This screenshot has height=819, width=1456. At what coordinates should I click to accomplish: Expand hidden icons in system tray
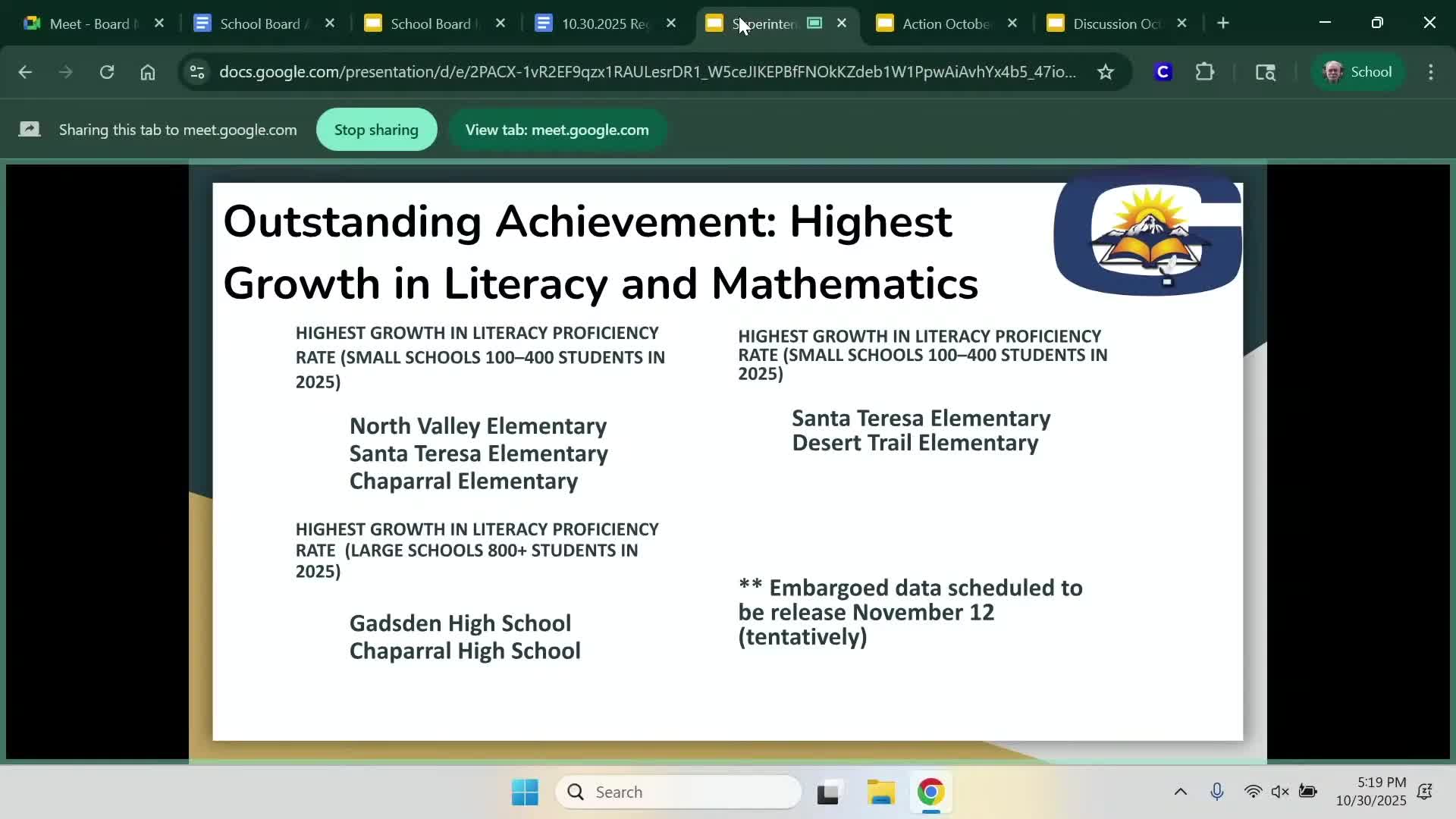pyautogui.click(x=1180, y=792)
